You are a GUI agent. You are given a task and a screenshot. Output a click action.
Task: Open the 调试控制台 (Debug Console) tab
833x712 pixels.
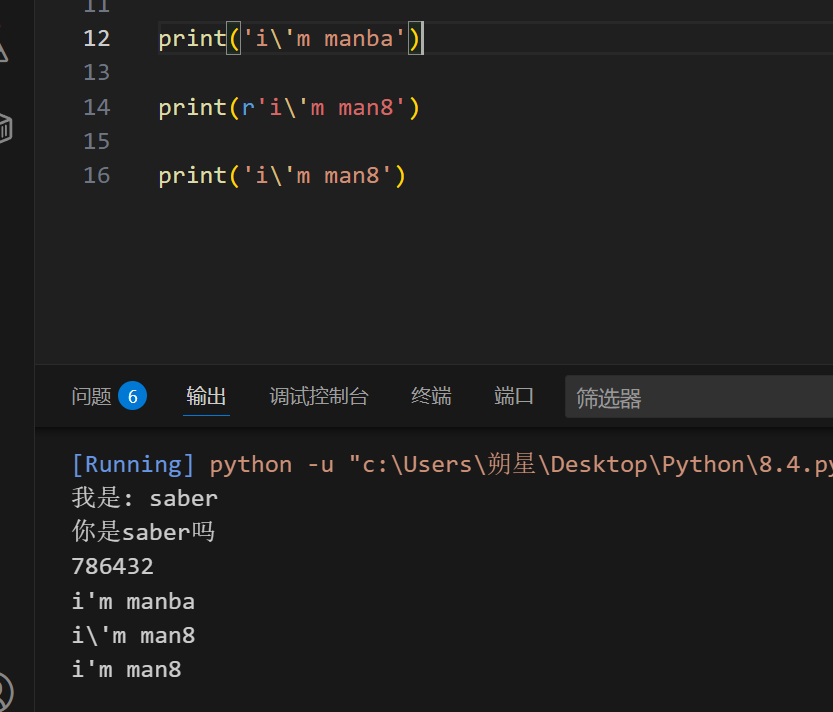click(319, 397)
